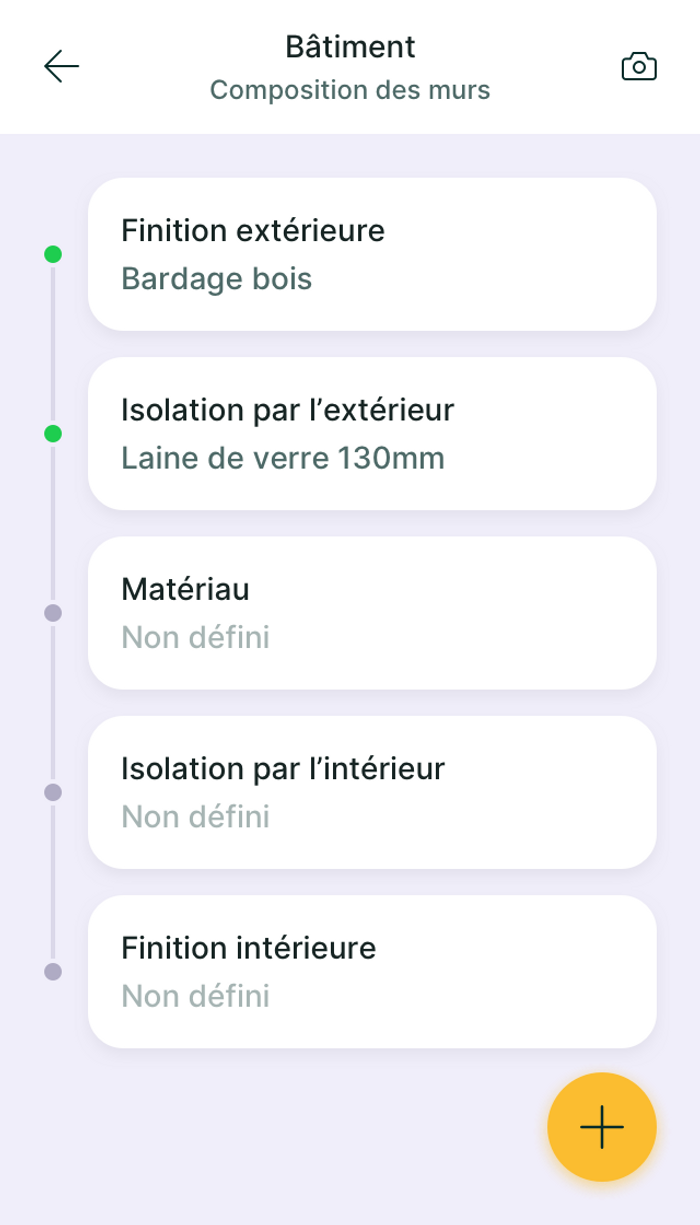The height and width of the screenshot is (1225, 700).
Task: Tap Non défini under Finition intérieure
Action: 196,997
